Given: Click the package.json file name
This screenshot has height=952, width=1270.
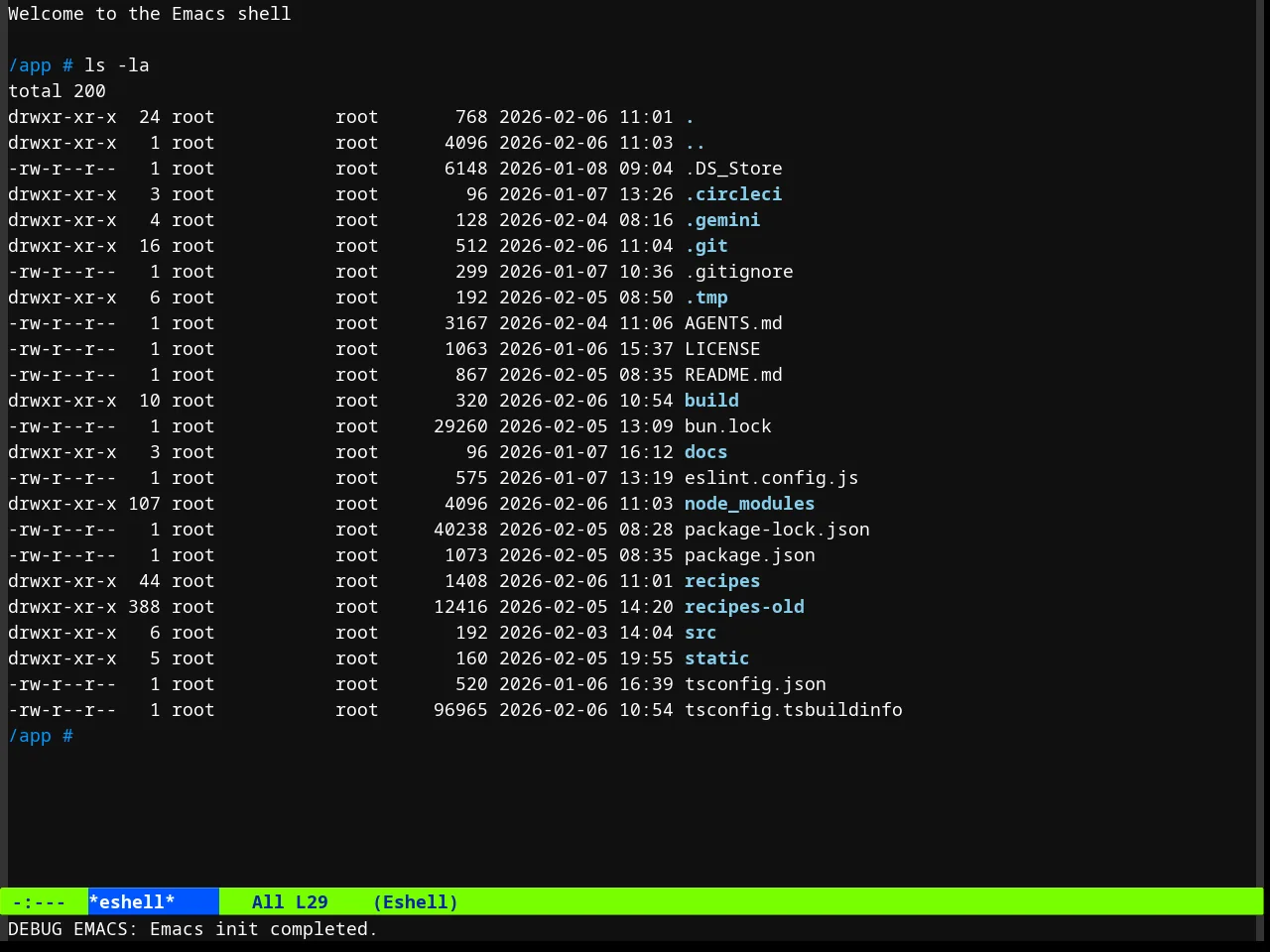Looking at the screenshot, I should [750, 554].
